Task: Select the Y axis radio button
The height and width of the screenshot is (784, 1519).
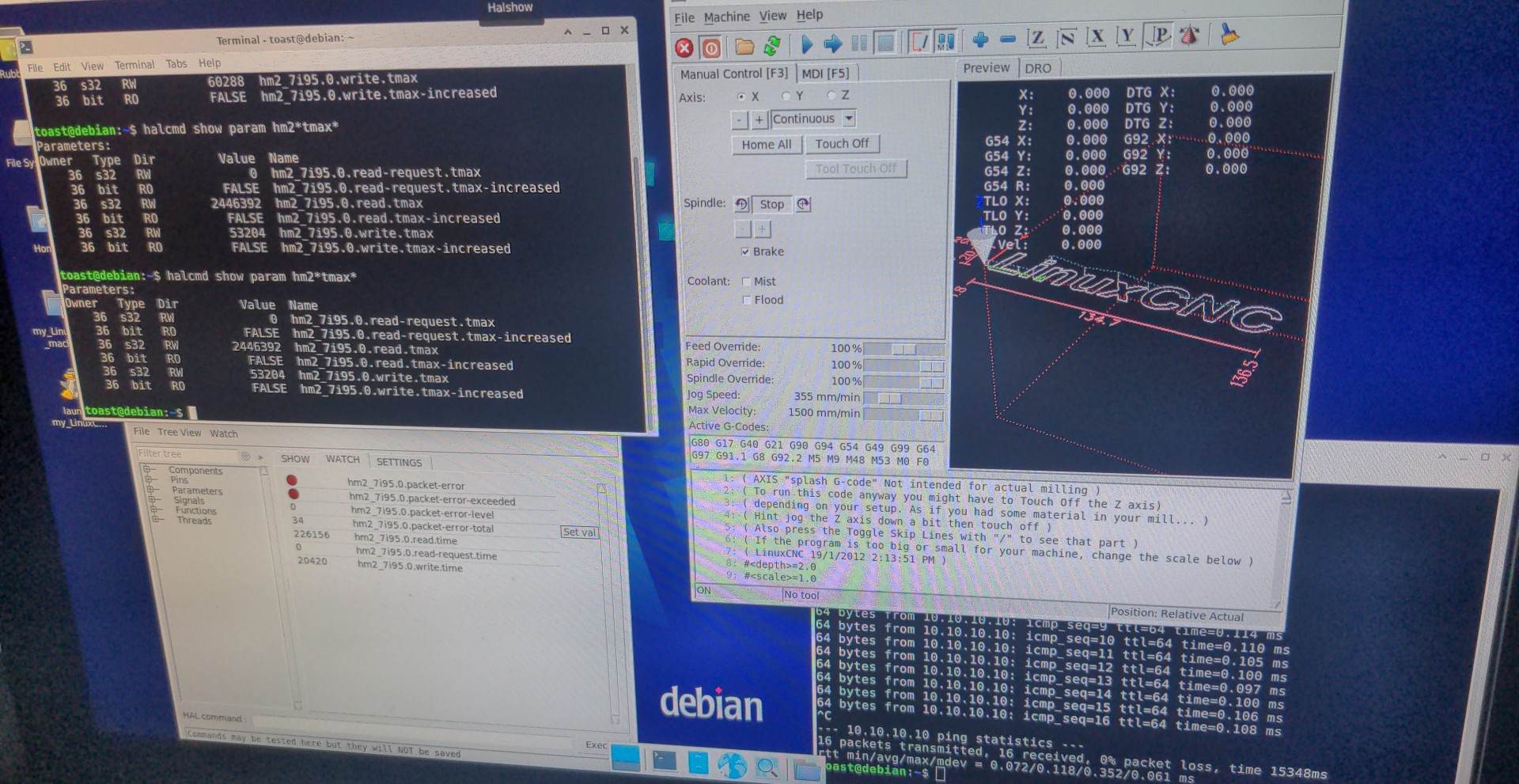Action: [x=786, y=96]
